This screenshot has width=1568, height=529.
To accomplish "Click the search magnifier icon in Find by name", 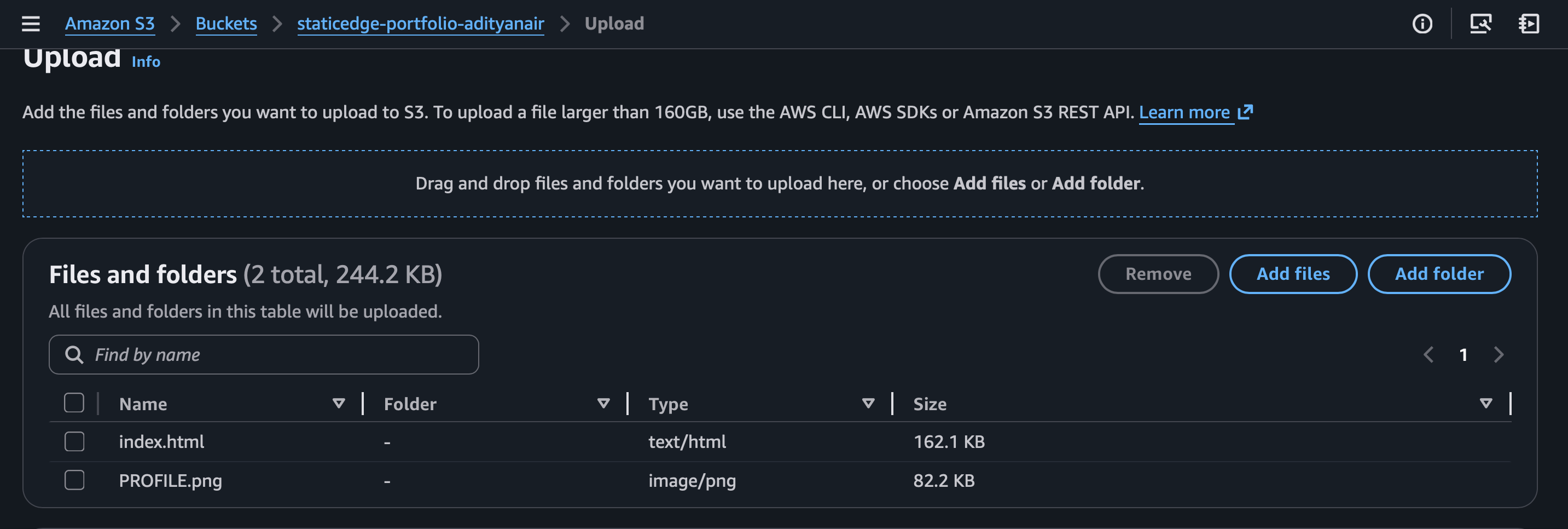I will pyautogui.click(x=74, y=355).
